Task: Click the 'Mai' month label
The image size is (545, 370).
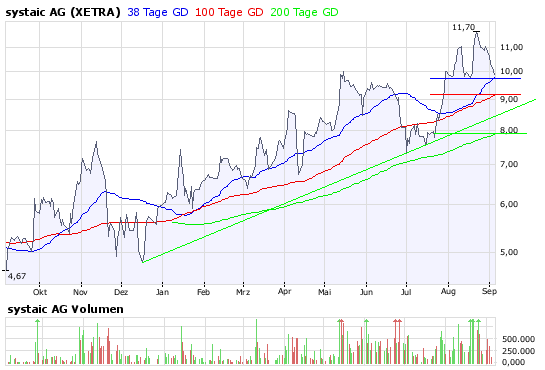Action: (324, 292)
